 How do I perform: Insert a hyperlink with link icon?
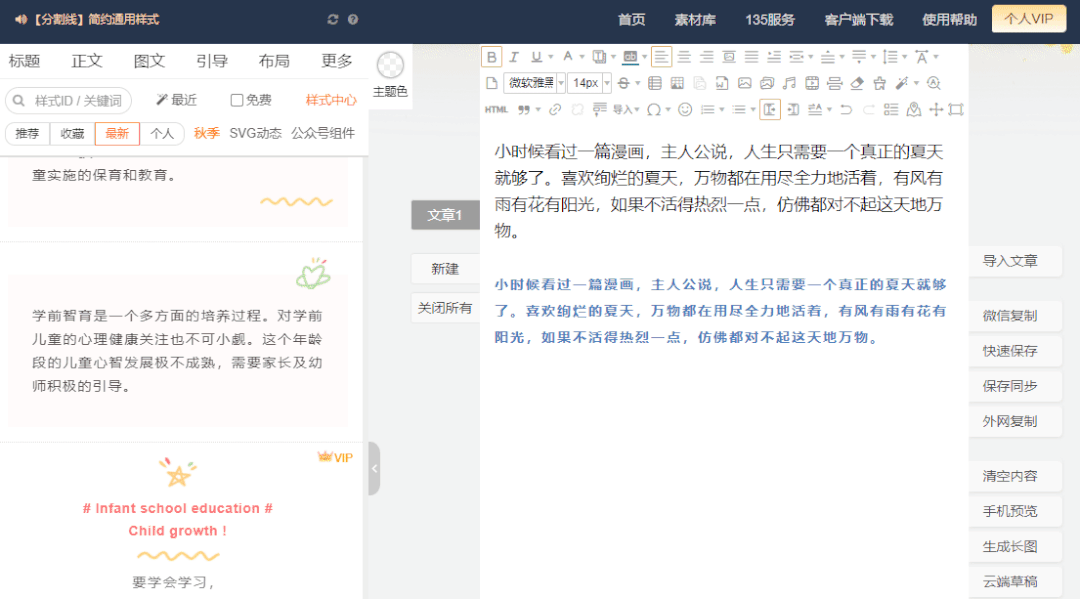[x=555, y=109]
